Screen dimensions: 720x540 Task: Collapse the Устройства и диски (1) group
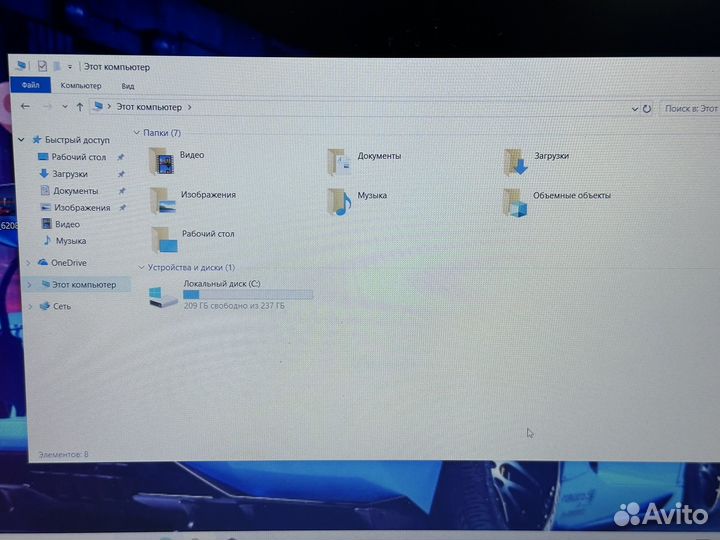(x=141, y=267)
